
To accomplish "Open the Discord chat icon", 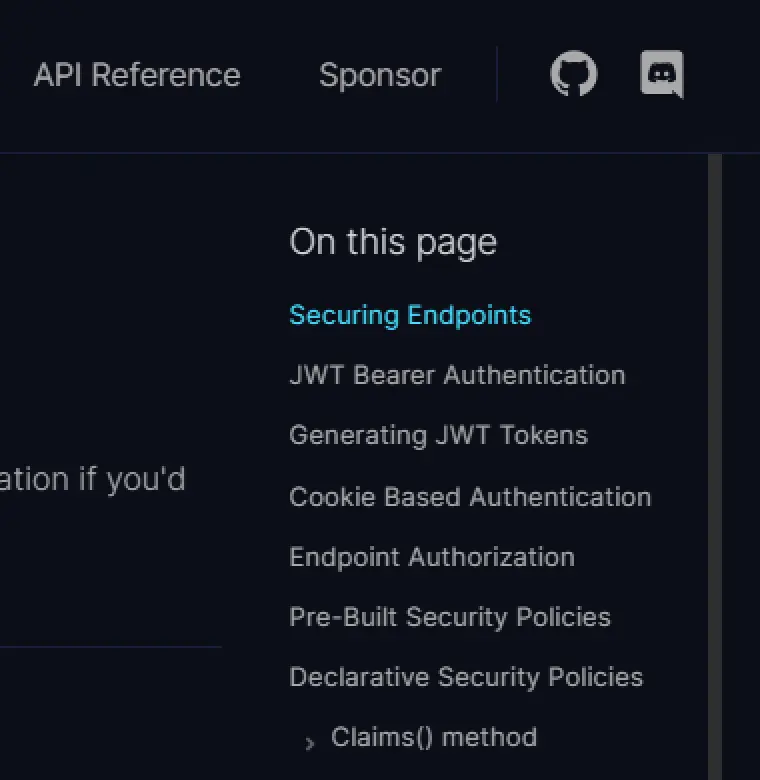I will coord(662,74).
